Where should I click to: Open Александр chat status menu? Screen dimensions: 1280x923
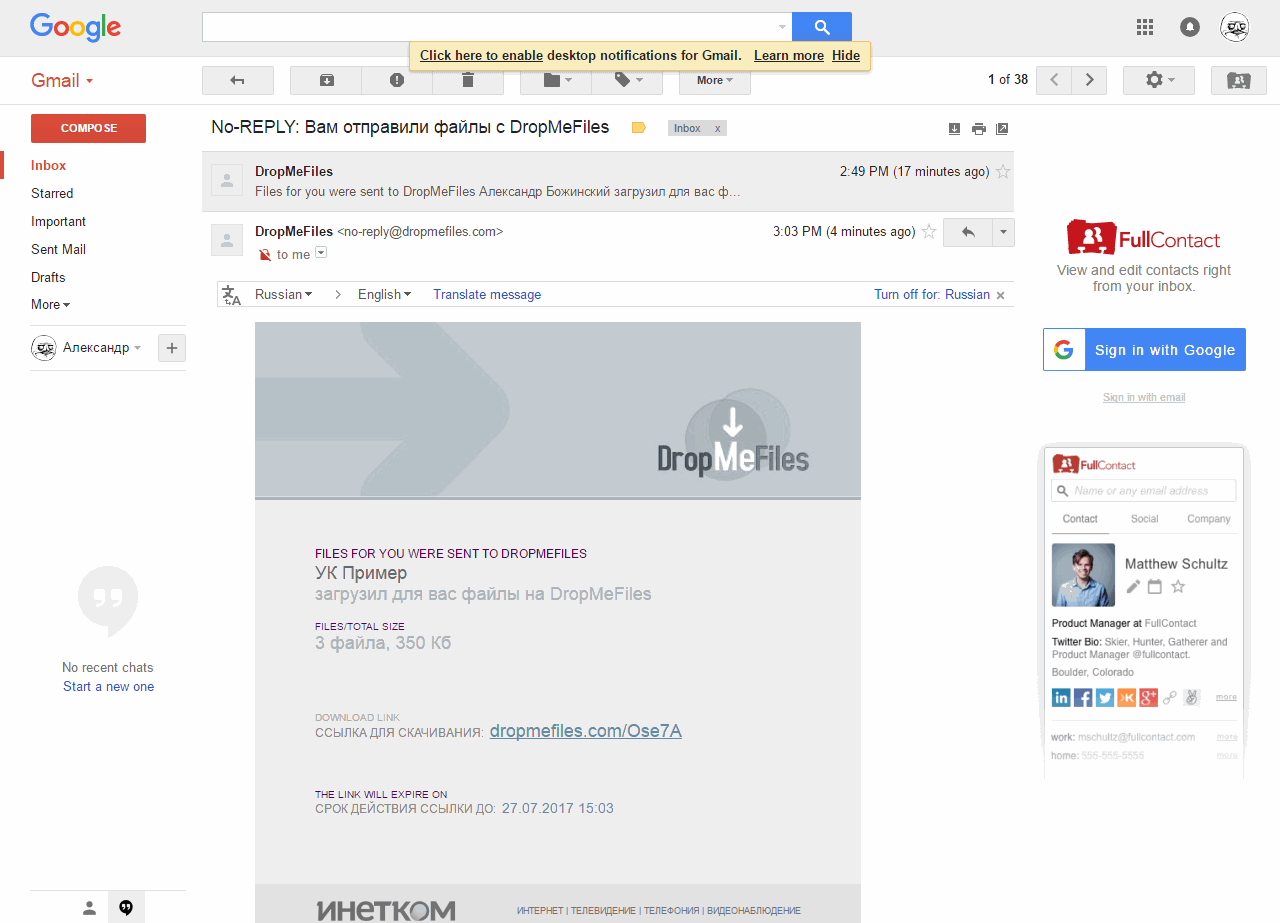(x=101, y=348)
